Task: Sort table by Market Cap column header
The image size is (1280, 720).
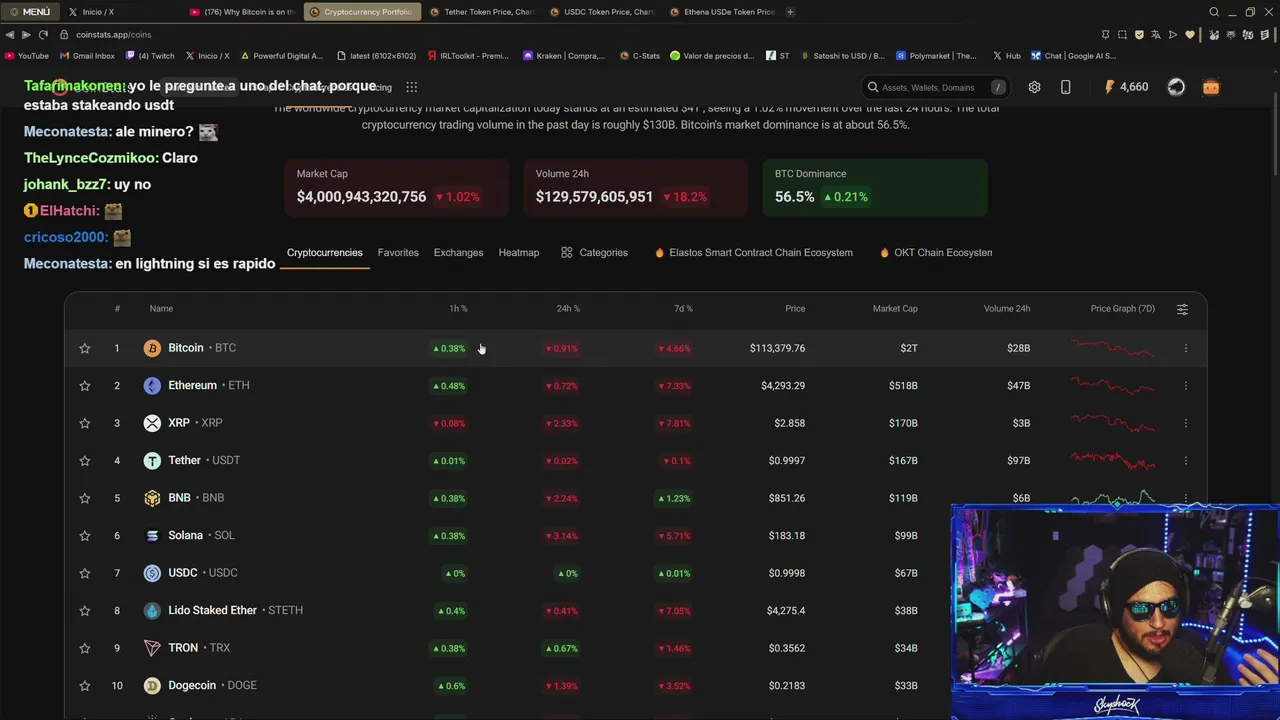Action: coord(895,309)
